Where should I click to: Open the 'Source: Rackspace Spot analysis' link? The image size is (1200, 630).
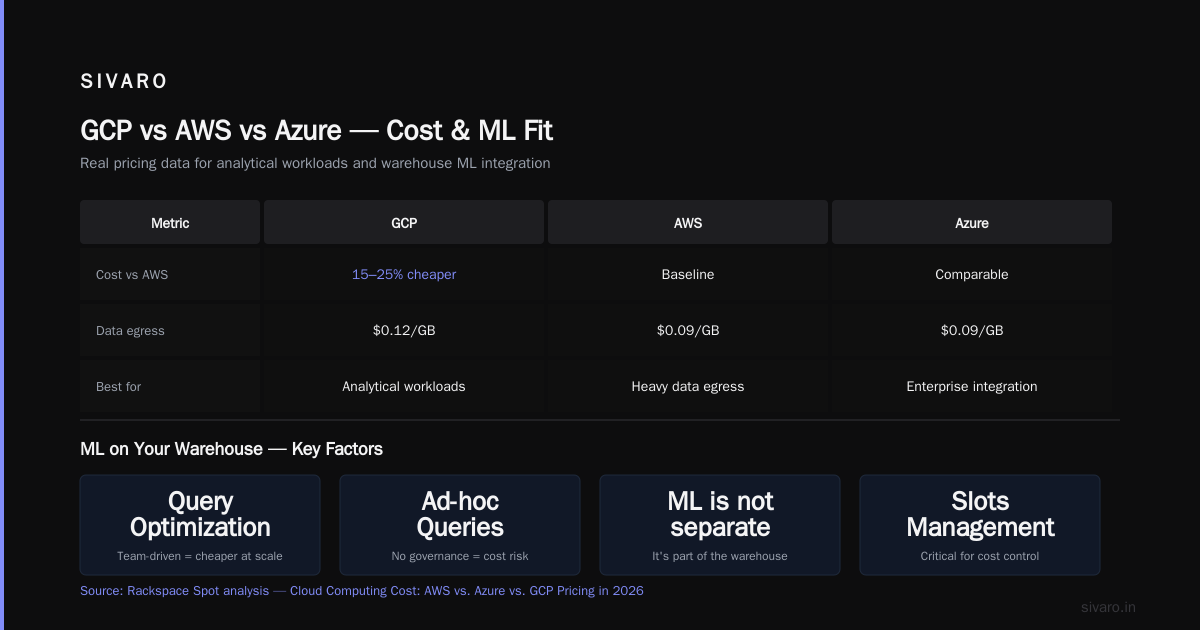(174, 591)
